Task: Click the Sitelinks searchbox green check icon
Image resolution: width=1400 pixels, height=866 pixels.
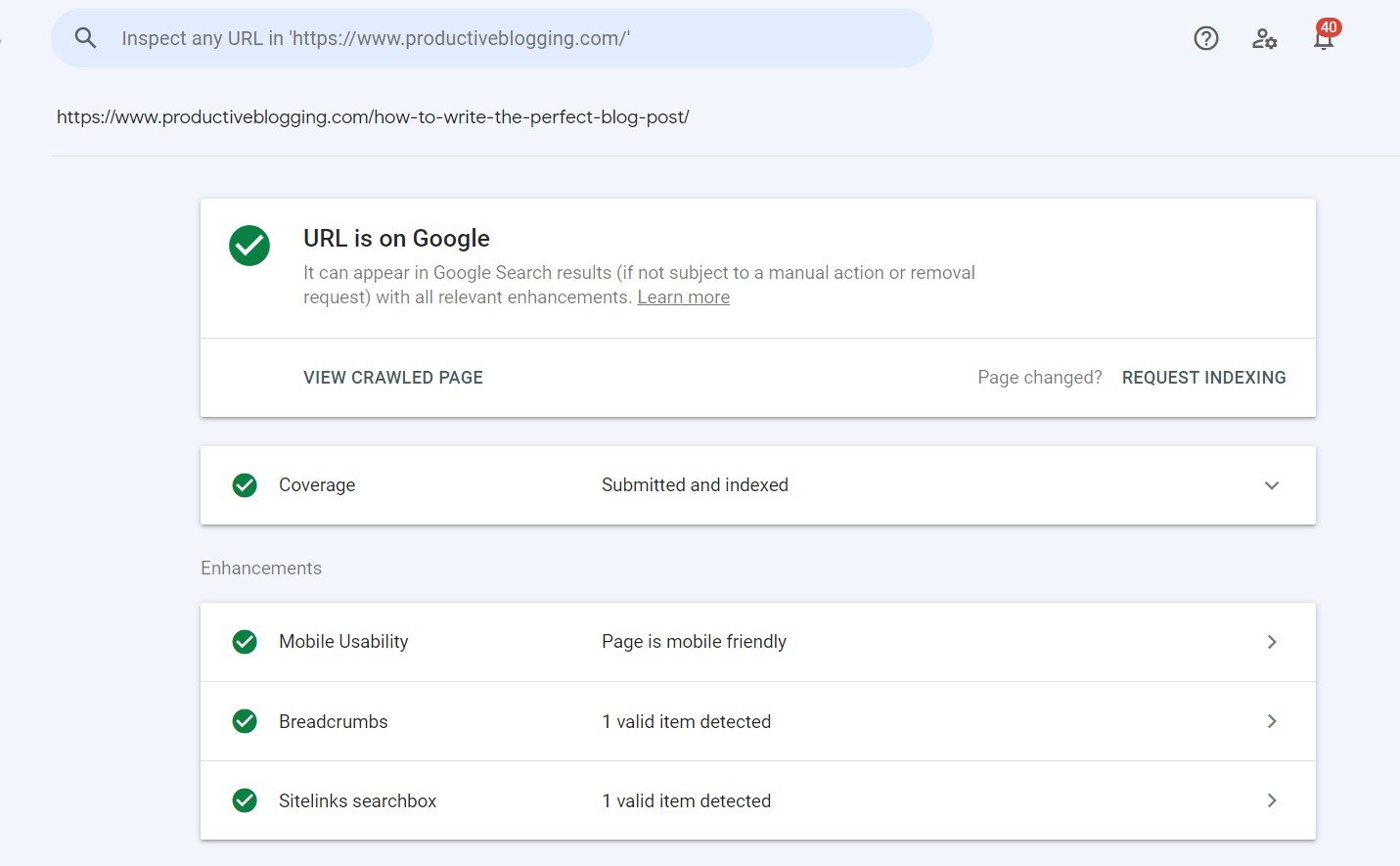Action: [244, 800]
